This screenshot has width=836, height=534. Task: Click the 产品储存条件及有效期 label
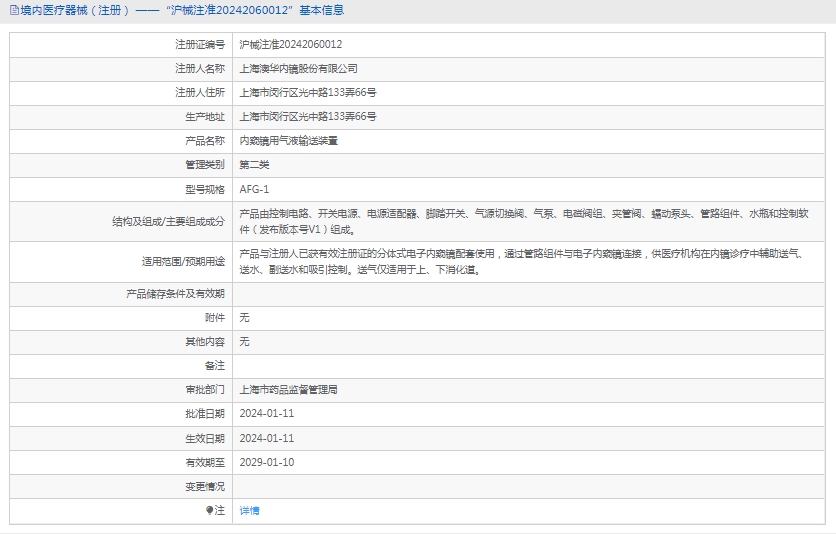click(x=175, y=294)
